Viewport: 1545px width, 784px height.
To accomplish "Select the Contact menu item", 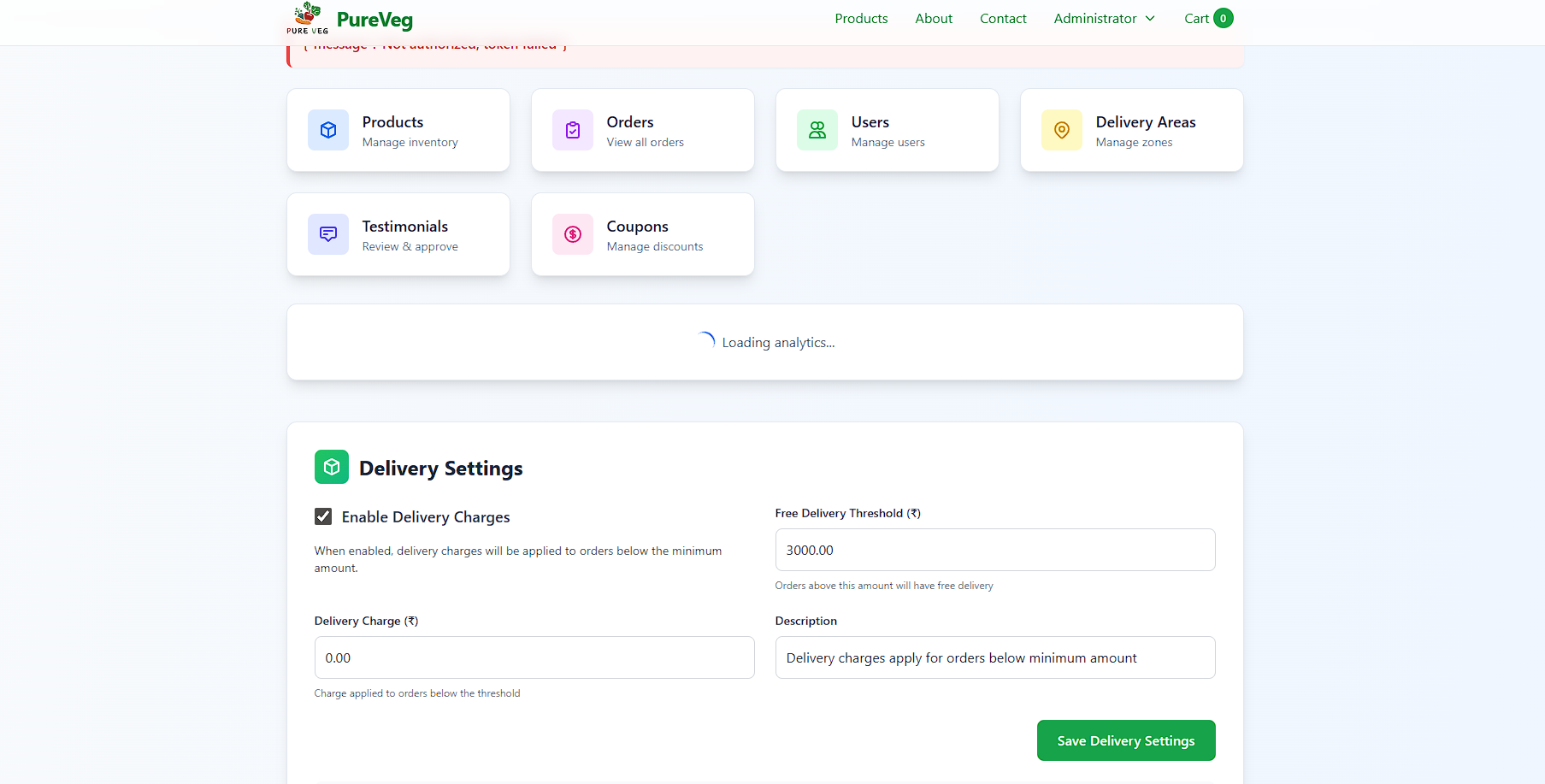I will [1002, 18].
